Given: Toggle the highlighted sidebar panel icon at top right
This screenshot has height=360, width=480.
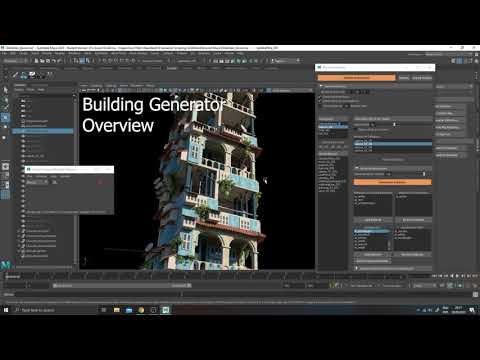Looking at the screenshot, I should 460,61.
